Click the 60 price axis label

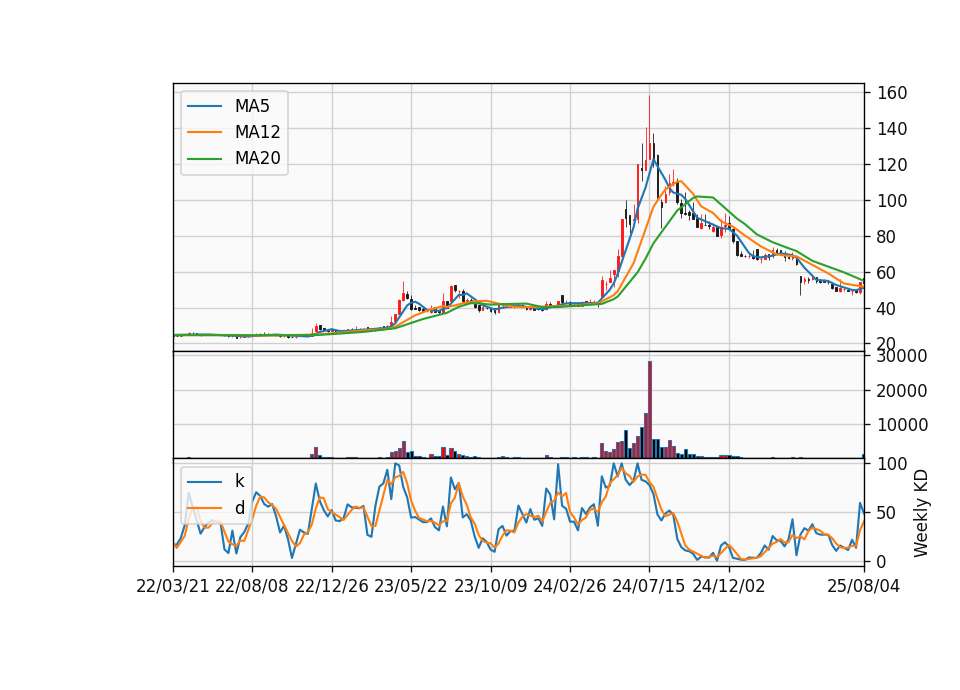[887, 273]
